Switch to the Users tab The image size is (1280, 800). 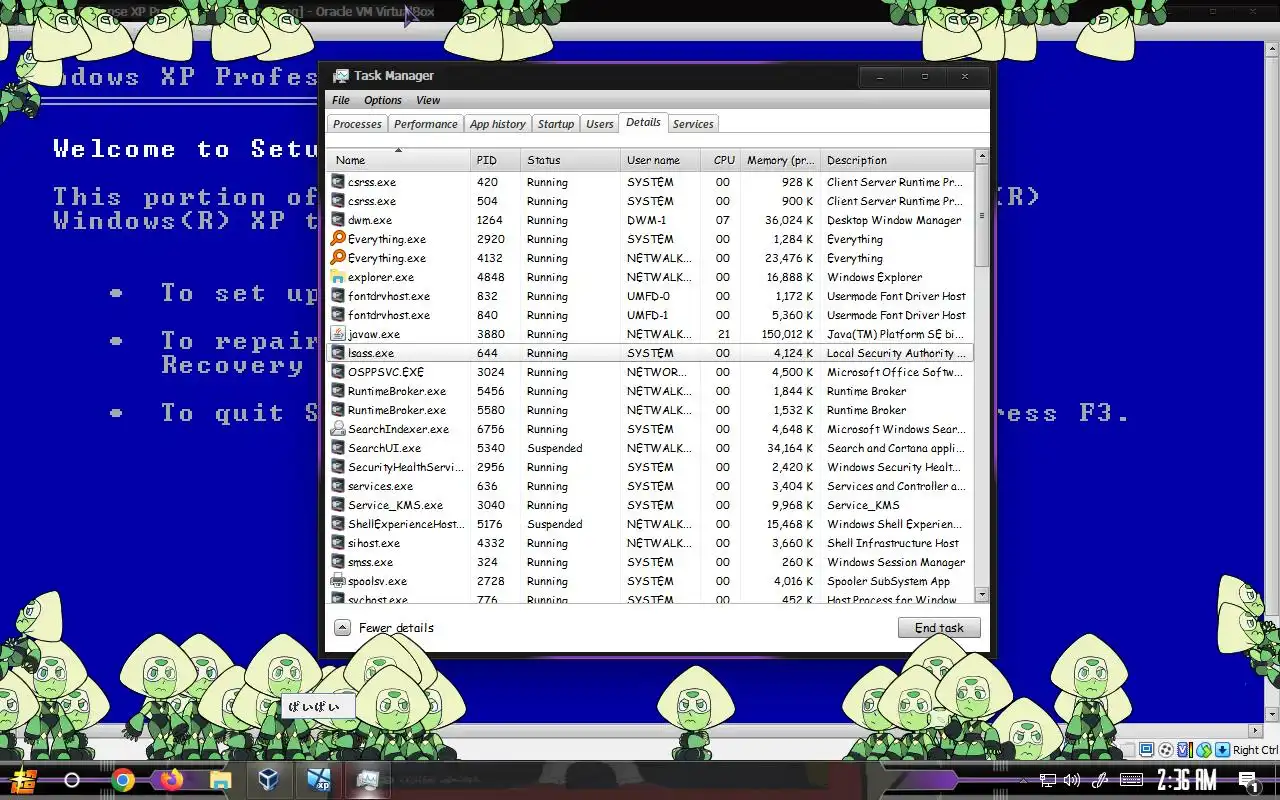(x=599, y=124)
